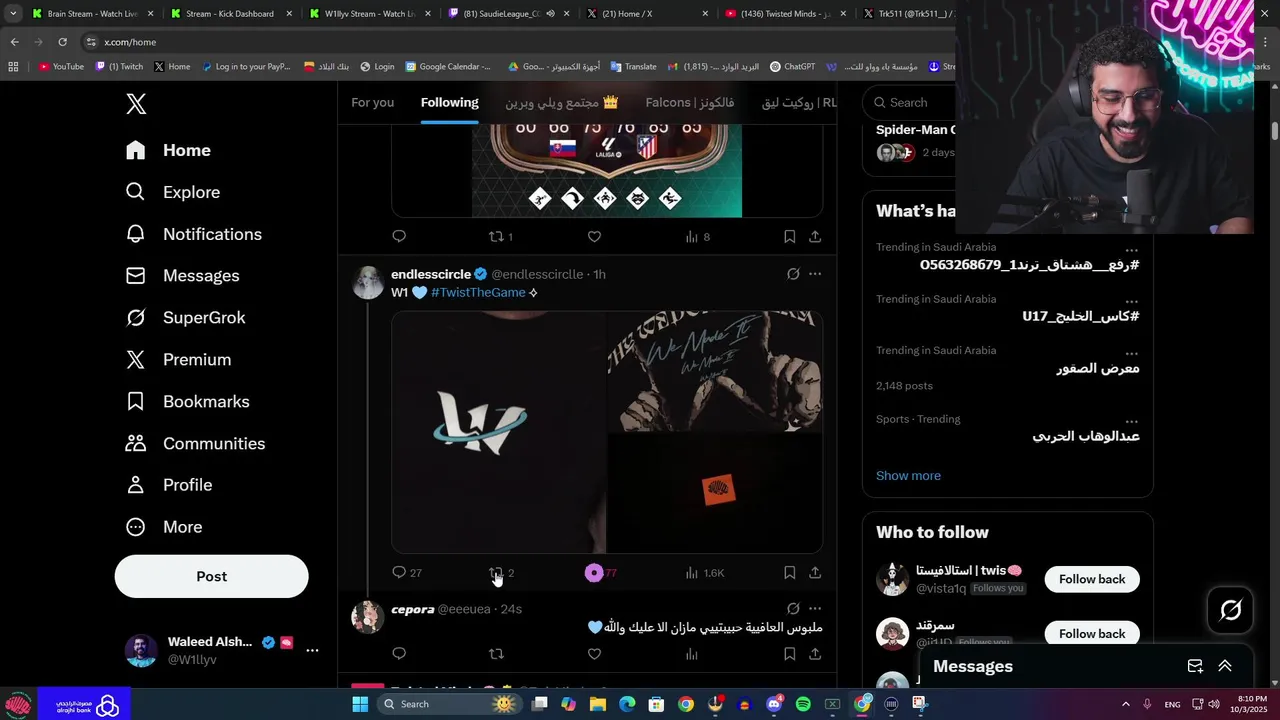Viewport: 1280px width, 720px height.
Task: Switch to the For you tab
Action: (372, 103)
